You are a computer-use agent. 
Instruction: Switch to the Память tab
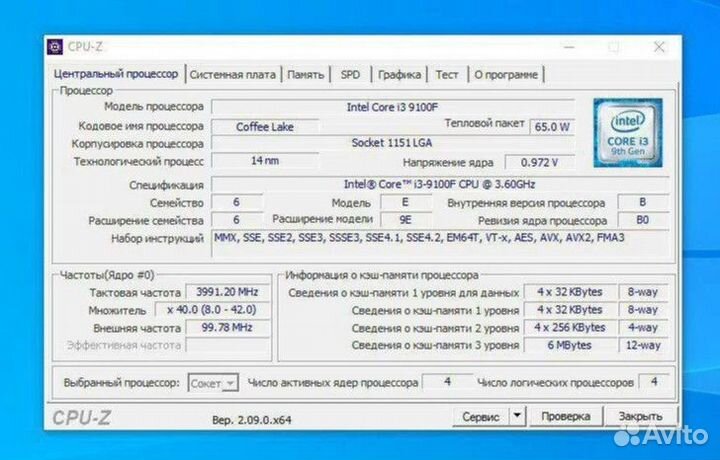coord(305,74)
